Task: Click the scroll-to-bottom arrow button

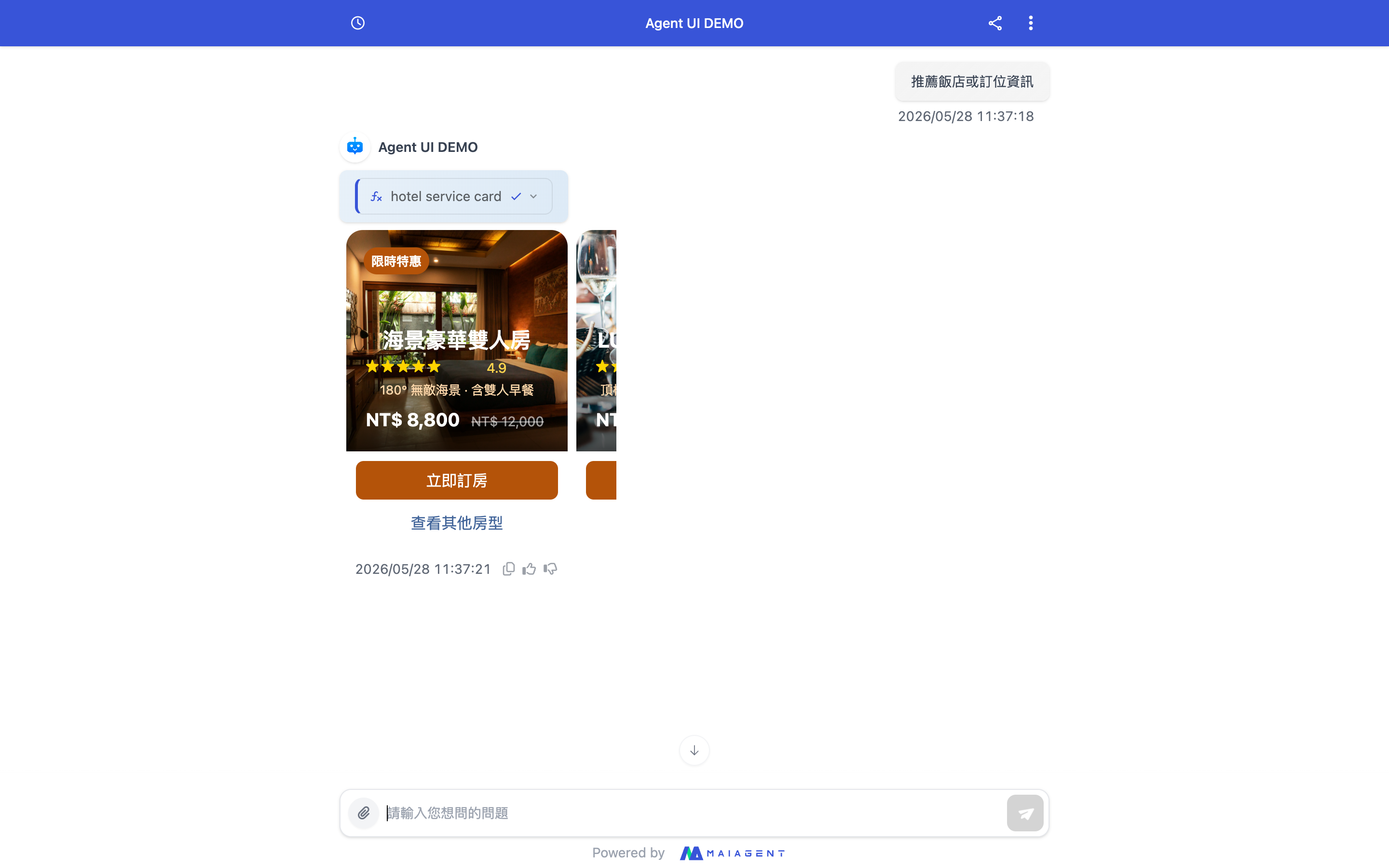Action: point(694,750)
